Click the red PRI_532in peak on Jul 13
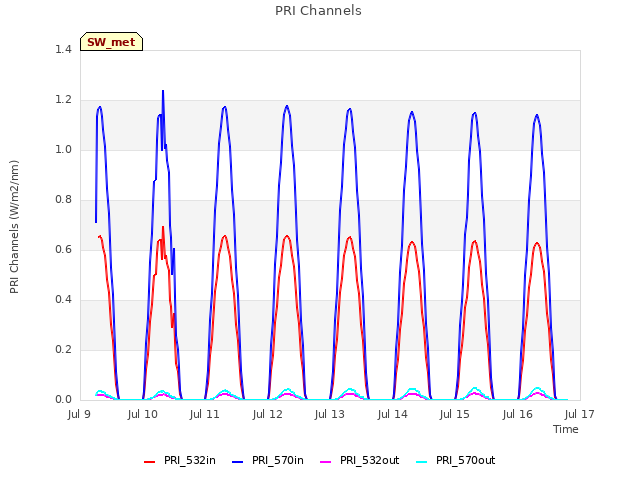640x480 pixels. (350, 238)
